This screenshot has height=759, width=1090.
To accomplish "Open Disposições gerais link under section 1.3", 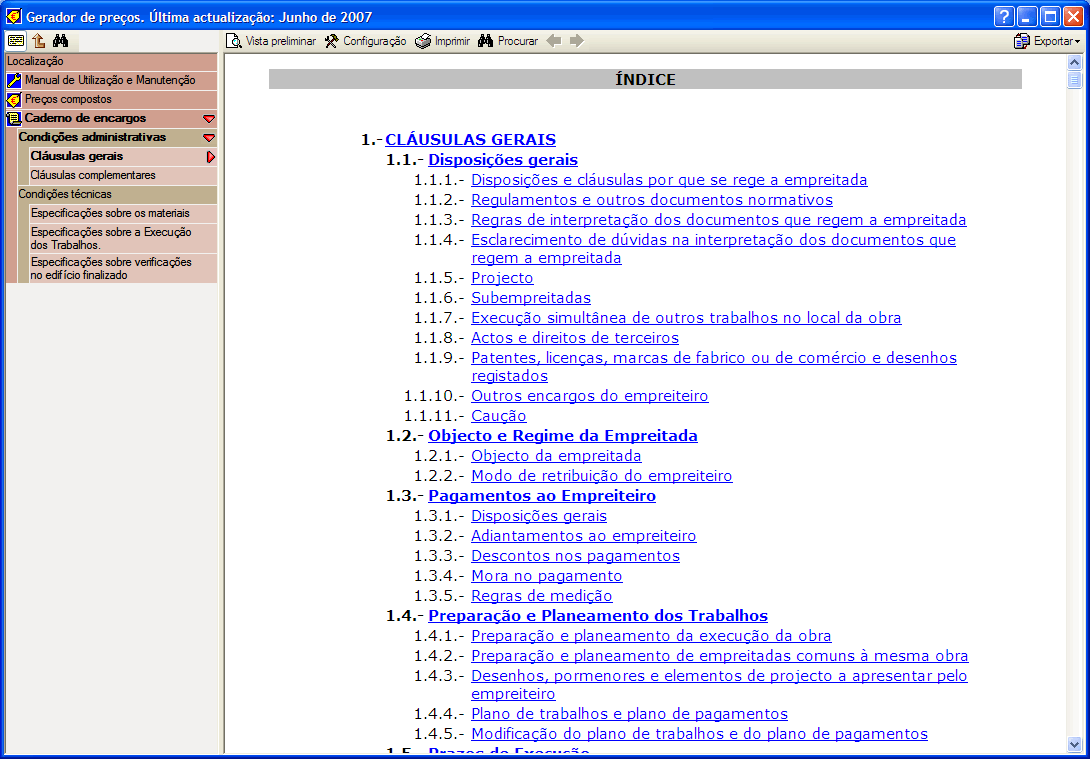I will pos(539,516).
